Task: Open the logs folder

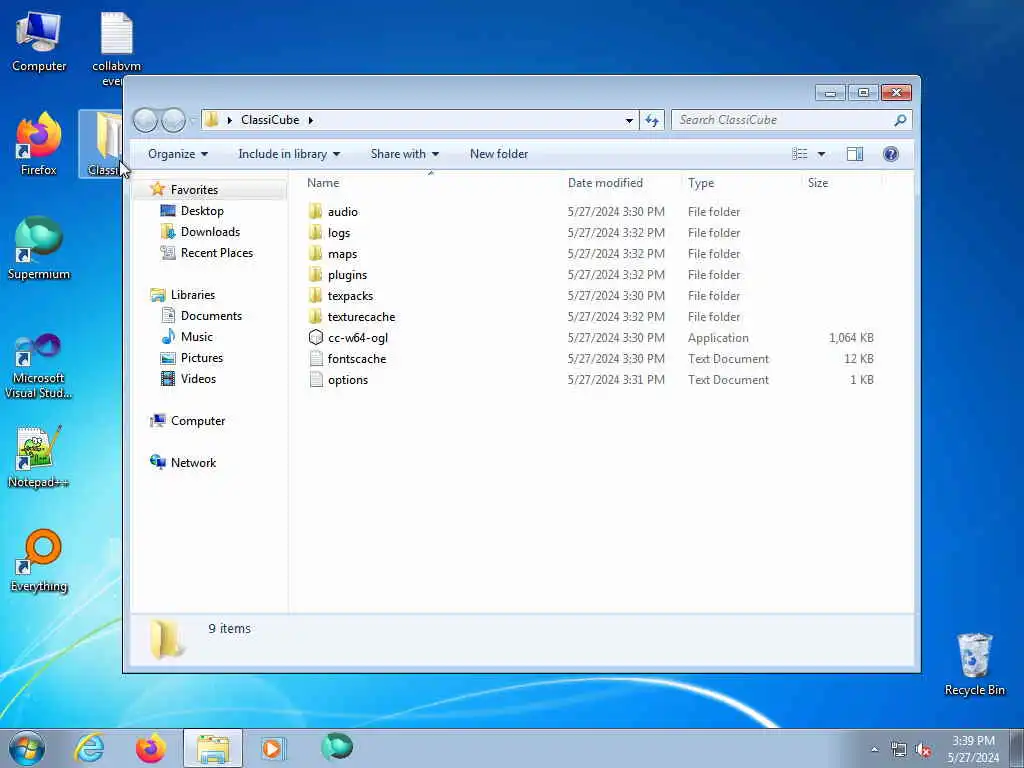Action: pos(338,232)
